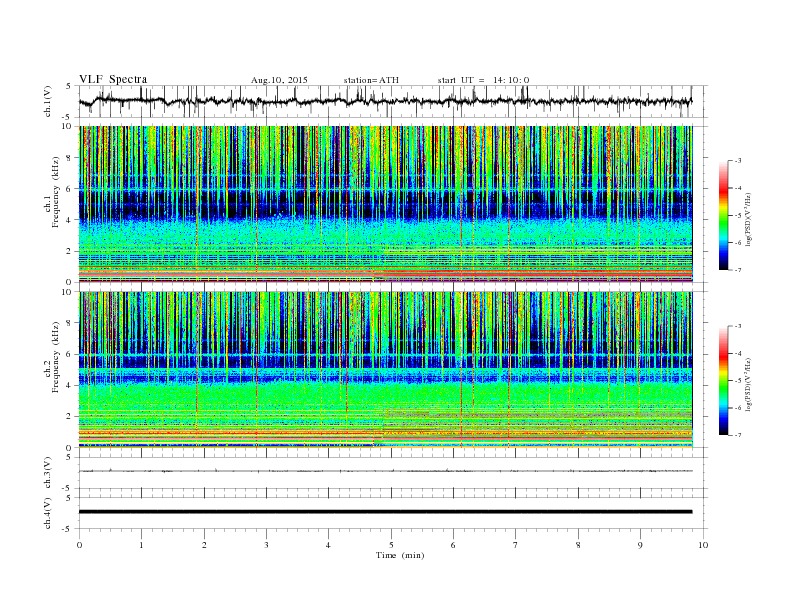Click inside the ch.2 spectrogram panel
The image size is (792, 612).
(x=385, y=369)
